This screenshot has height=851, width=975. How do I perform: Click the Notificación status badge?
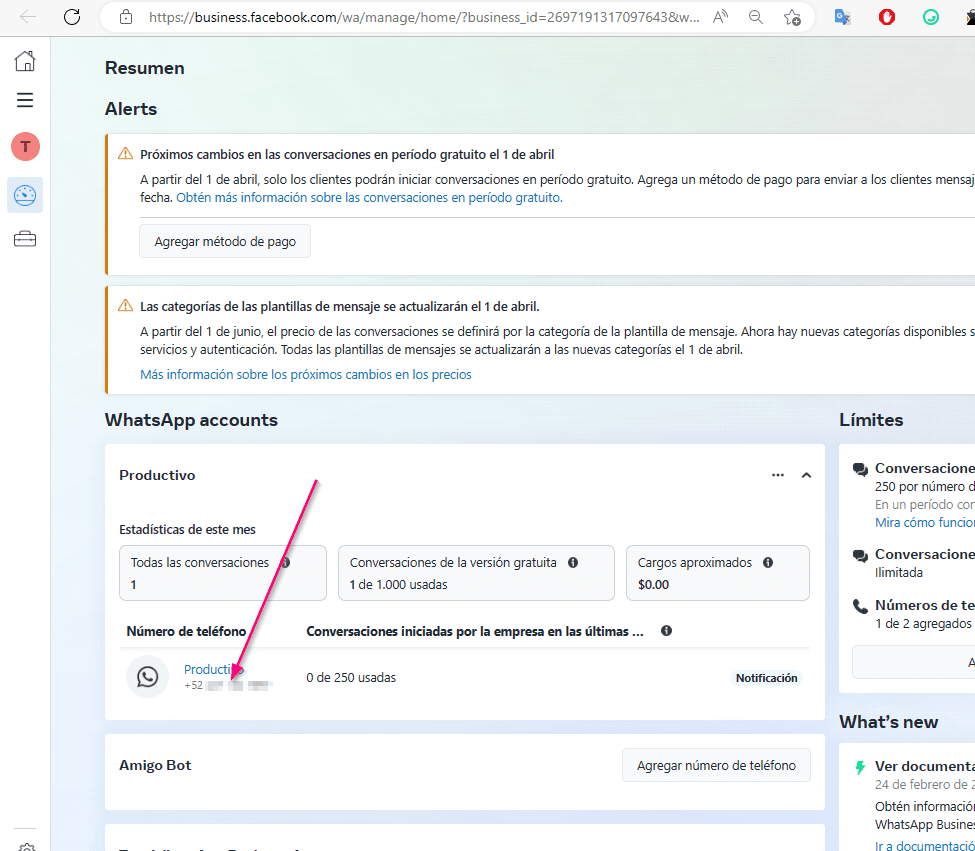click(x=766, y=678)
